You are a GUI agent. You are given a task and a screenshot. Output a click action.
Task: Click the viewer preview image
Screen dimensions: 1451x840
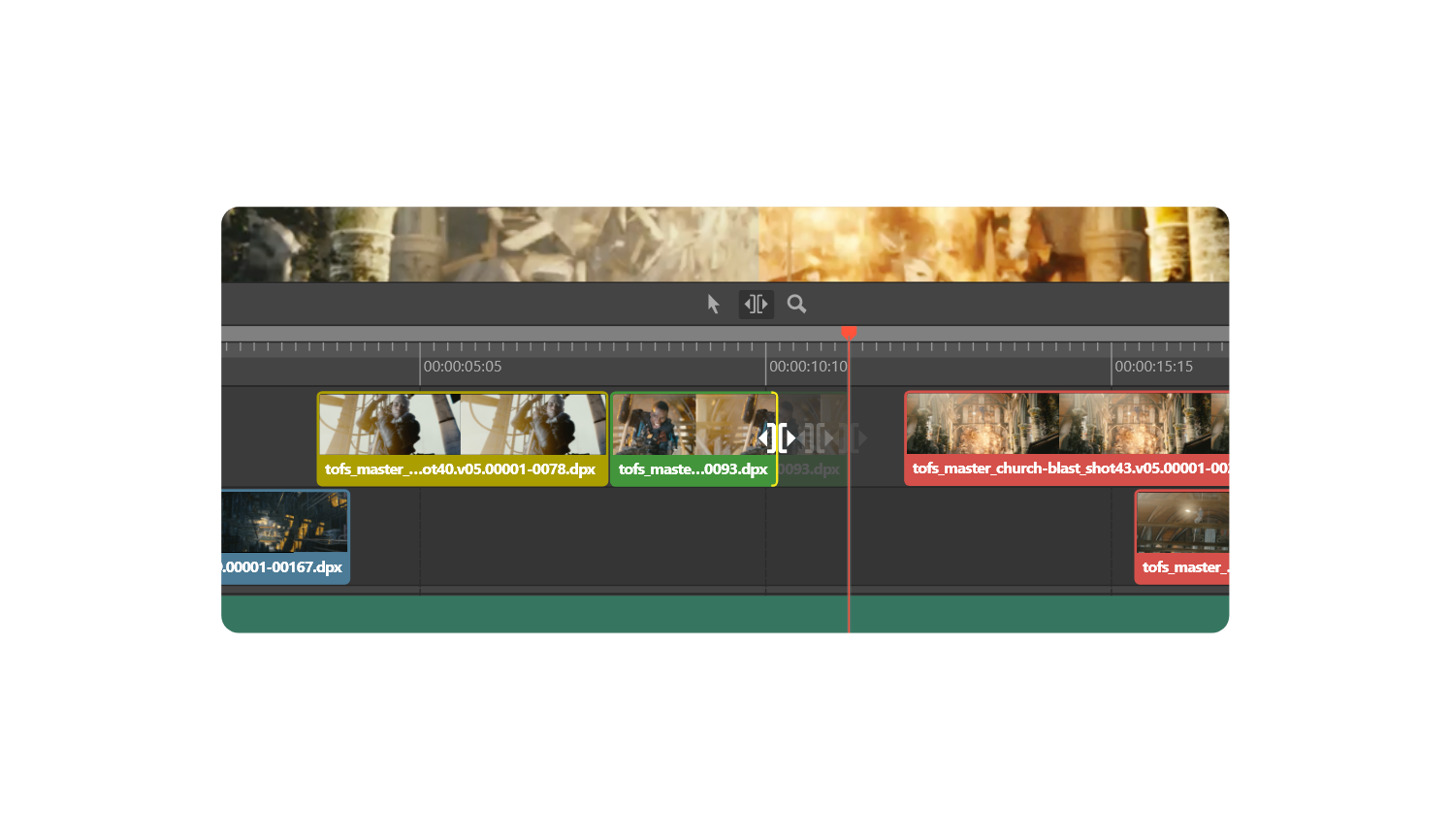click(x=725, y=244)
